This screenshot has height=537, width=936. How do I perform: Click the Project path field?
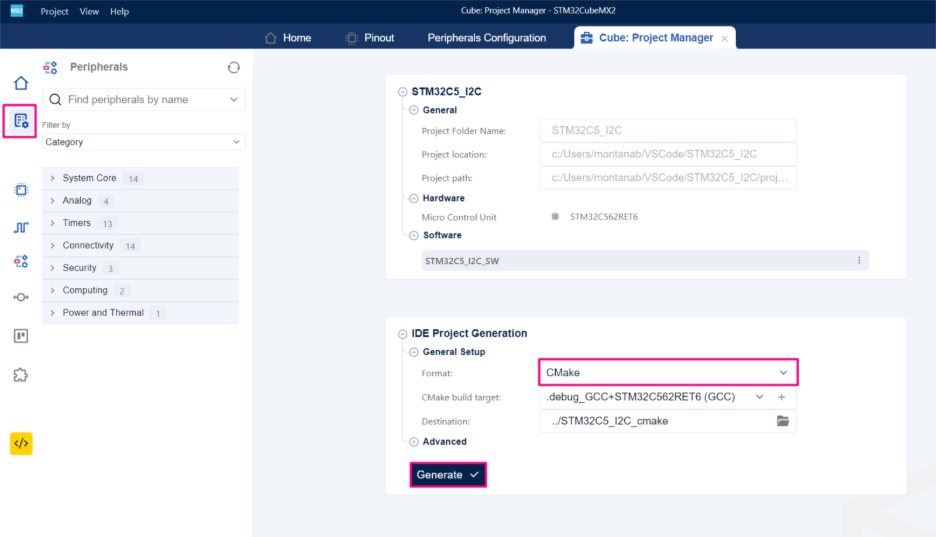[x=668, y=178]
